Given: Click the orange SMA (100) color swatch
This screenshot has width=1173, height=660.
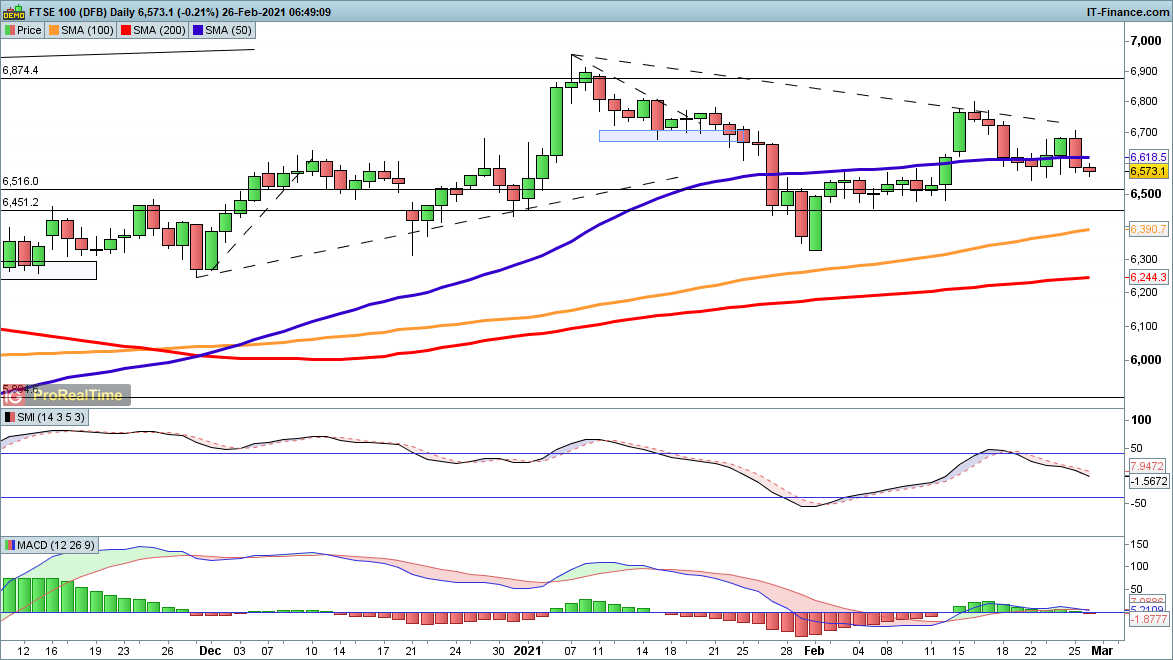Looking at the screenshot, I should point(54,30).
